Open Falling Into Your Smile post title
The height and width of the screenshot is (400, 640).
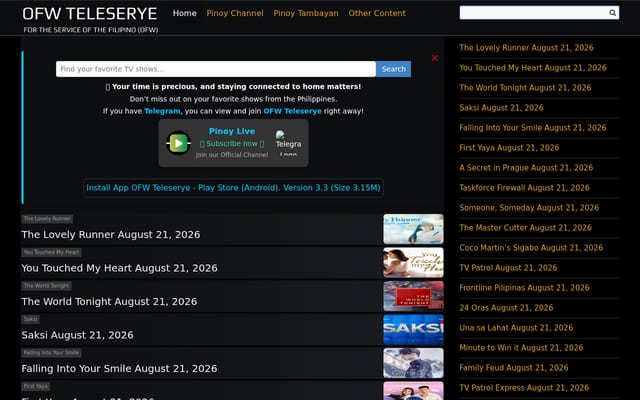coord(119,369)
